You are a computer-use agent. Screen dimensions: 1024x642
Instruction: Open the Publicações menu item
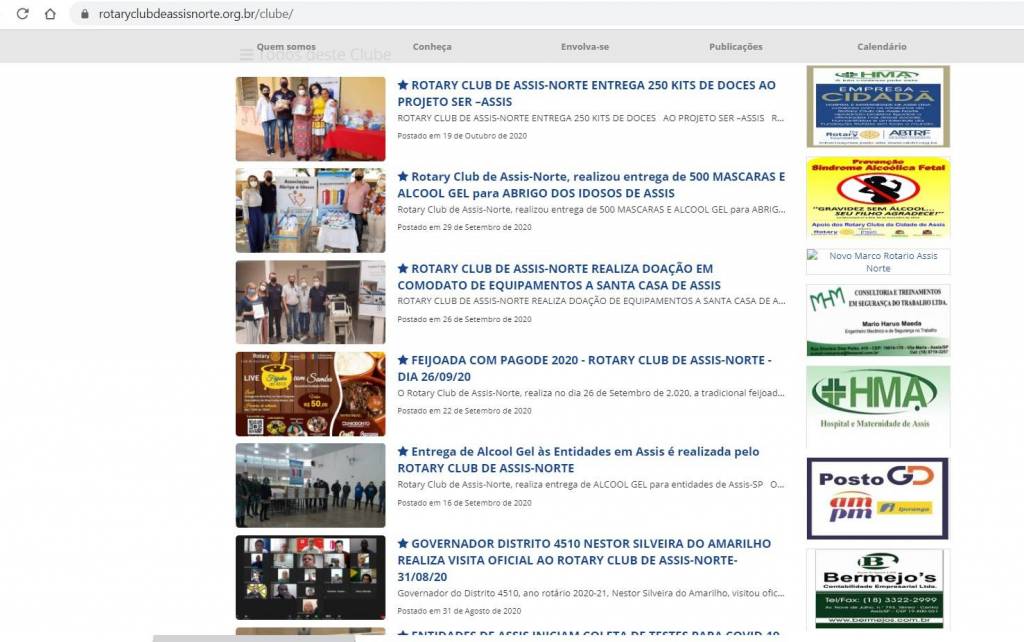pyautogui.click(x=735, y=47)
